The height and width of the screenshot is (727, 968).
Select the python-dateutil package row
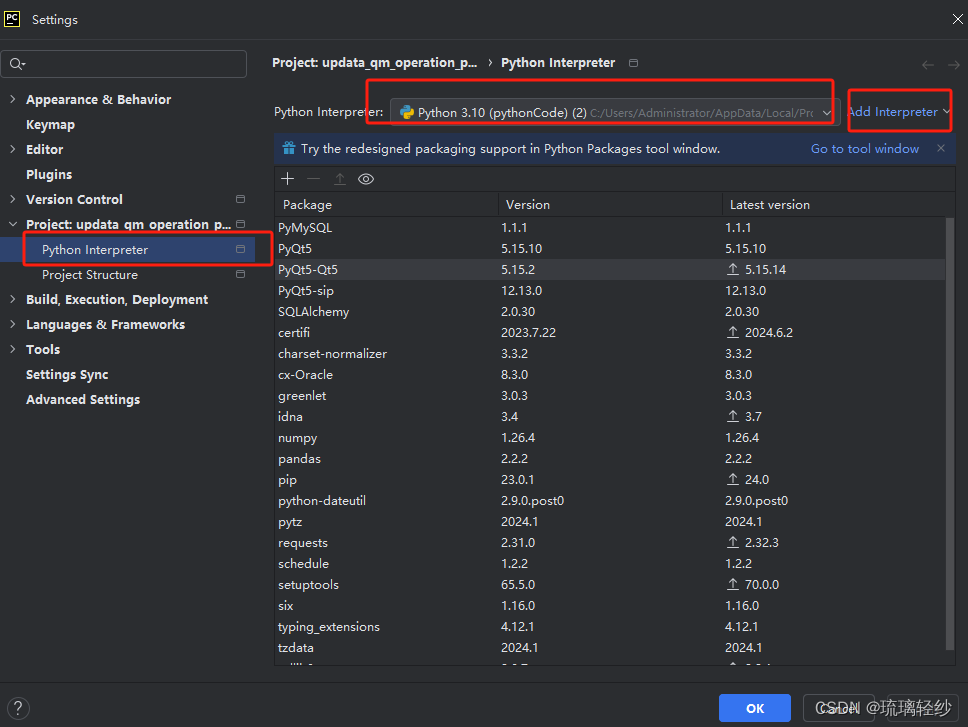[610, 501]
